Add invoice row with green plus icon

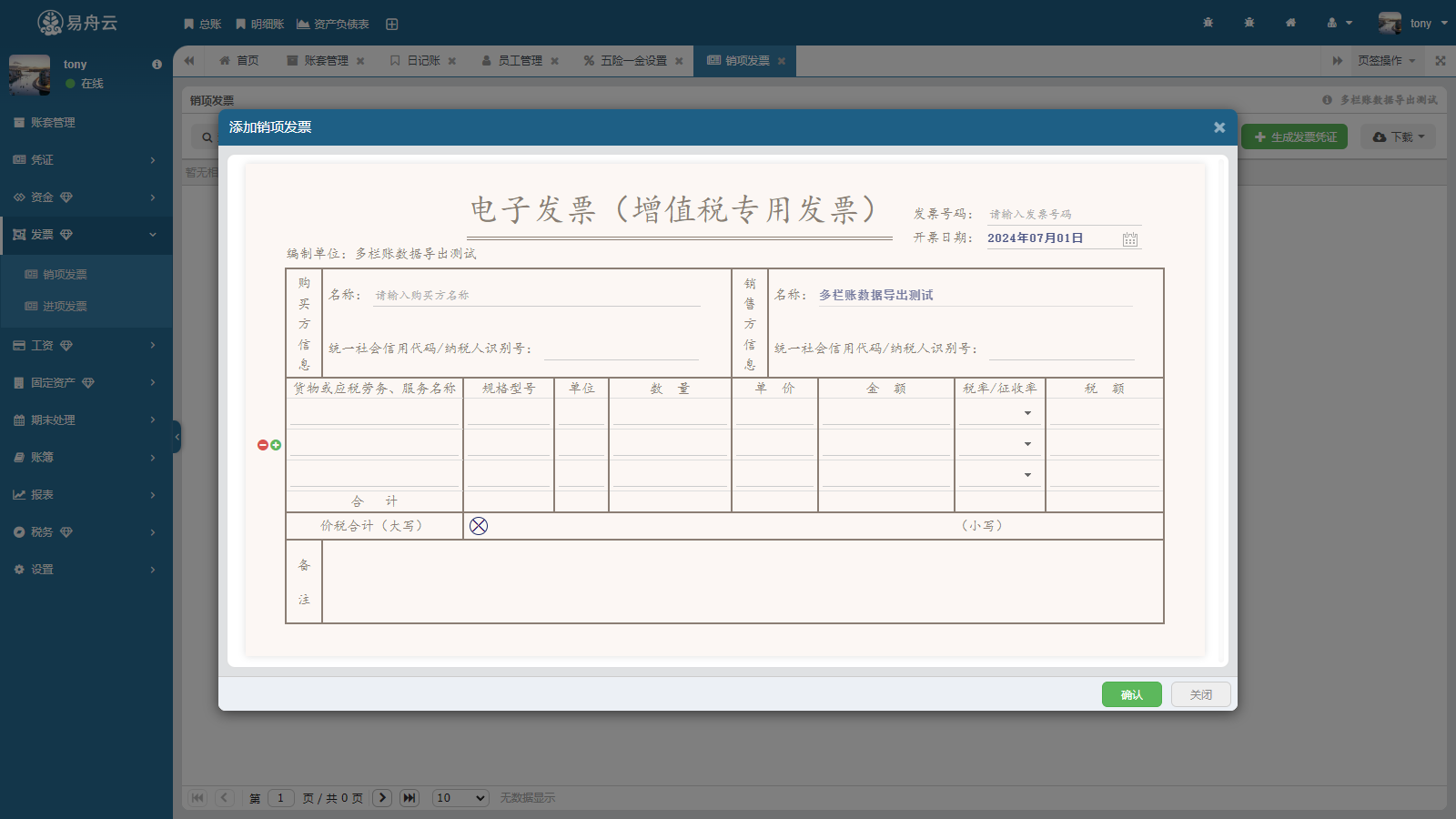[276, 445]
